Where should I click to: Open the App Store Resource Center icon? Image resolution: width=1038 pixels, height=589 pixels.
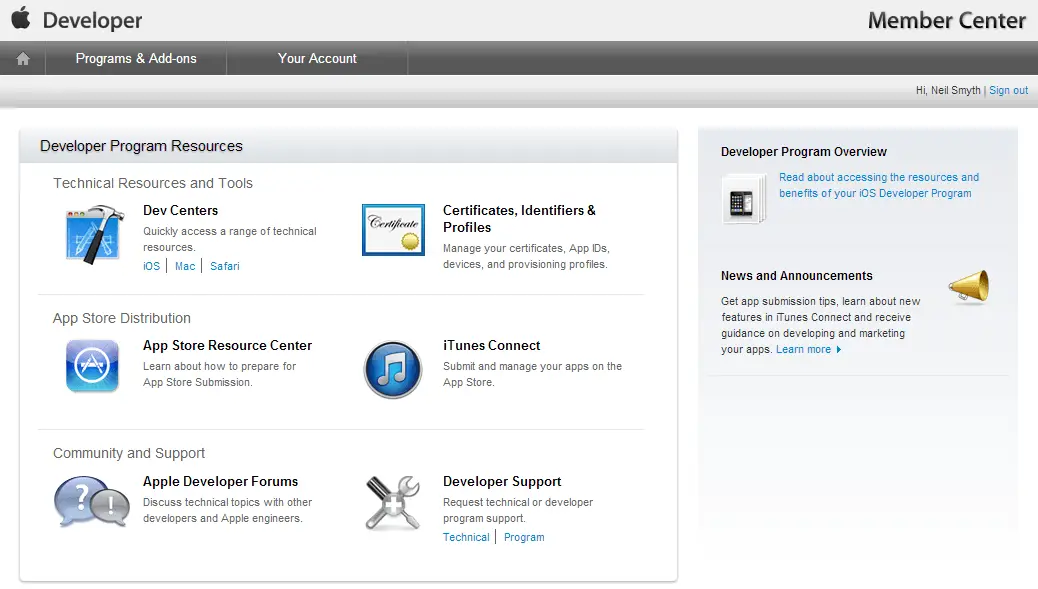coord(92,366)
